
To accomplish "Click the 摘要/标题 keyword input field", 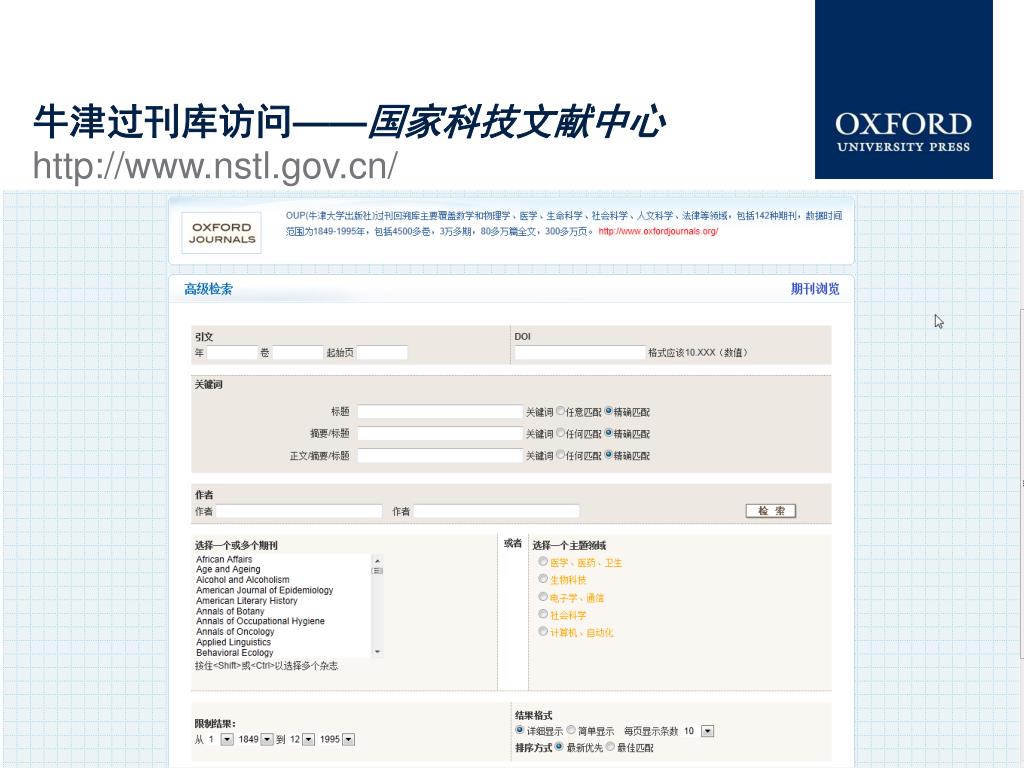I will pyautogui.click(x=440, y=434).
